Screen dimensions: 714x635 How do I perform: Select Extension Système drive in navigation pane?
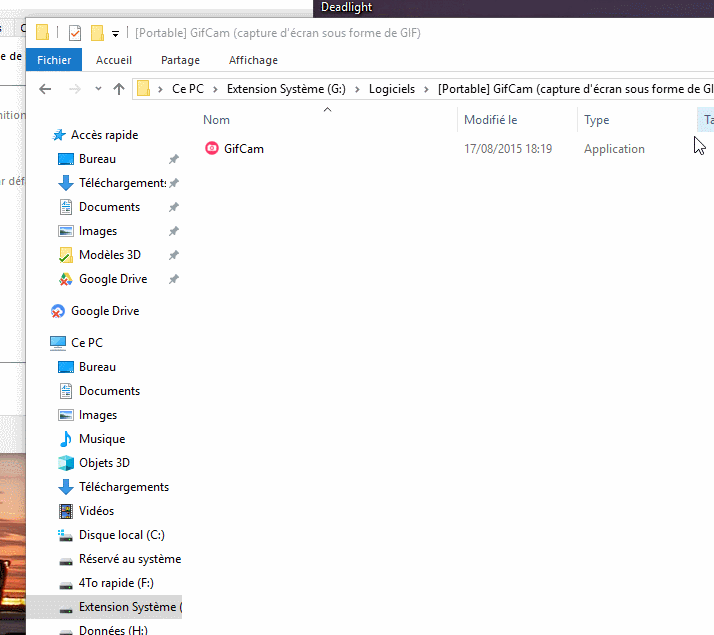coord(104,607)
